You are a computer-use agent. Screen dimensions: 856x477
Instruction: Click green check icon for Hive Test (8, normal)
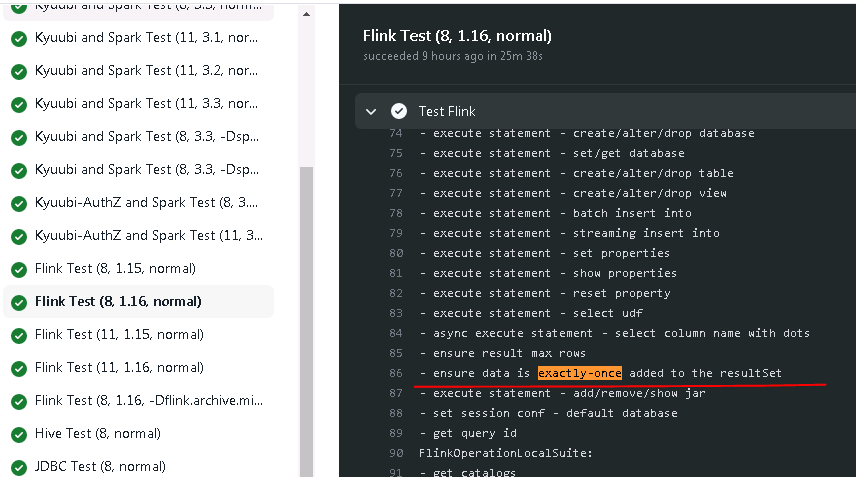coord(19,434)
